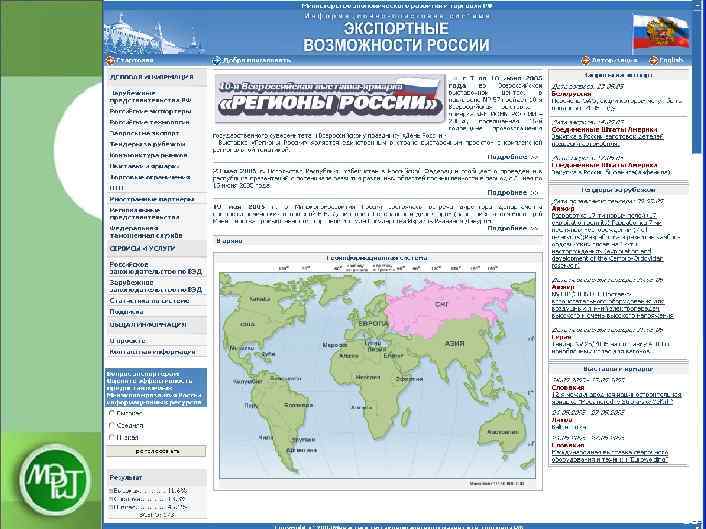Click Эфиопия on the world map
This screenshot has height=529, width=706.
[x=409, y=379]
